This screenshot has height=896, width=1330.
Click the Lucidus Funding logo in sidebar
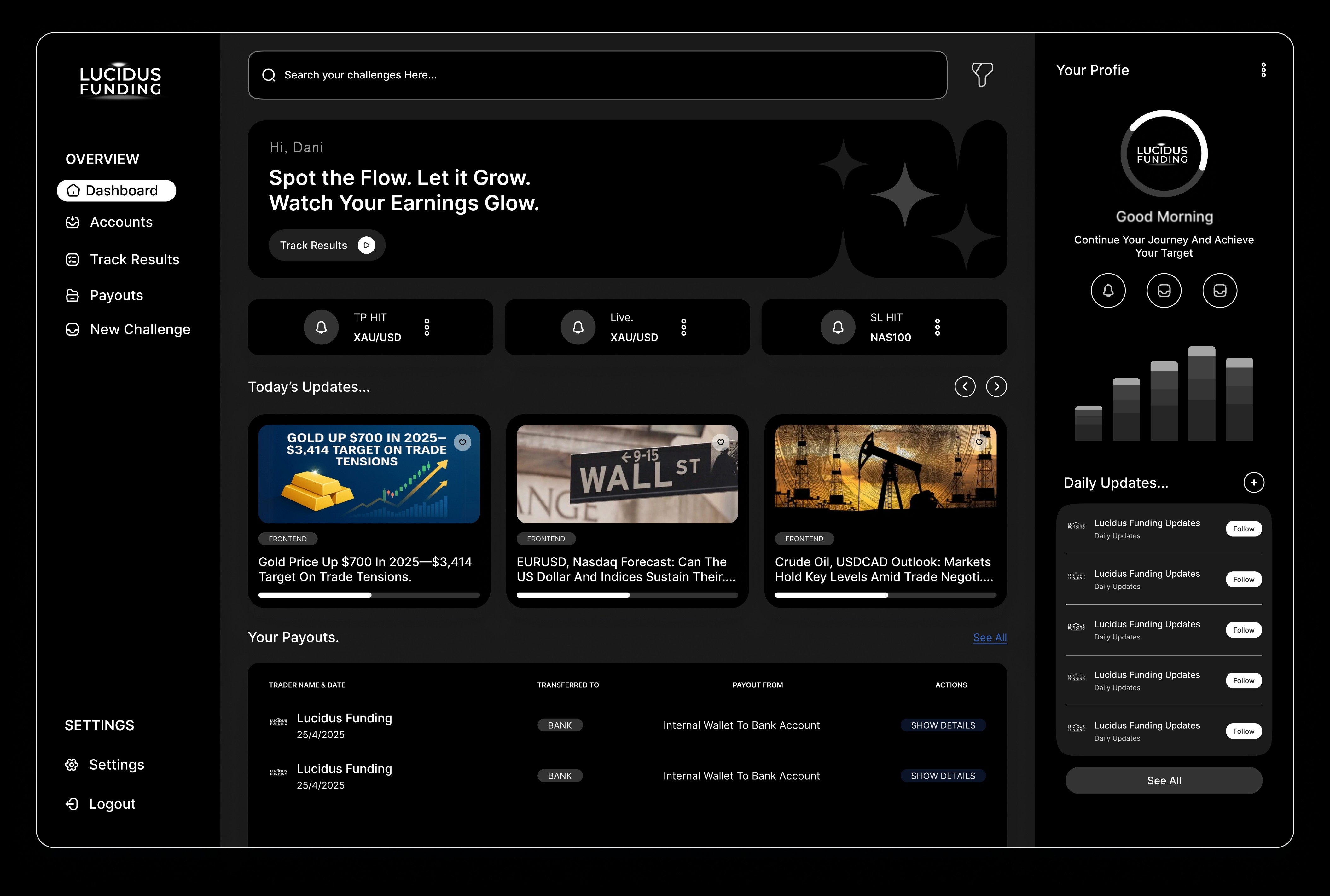click(x=121, y=81)
